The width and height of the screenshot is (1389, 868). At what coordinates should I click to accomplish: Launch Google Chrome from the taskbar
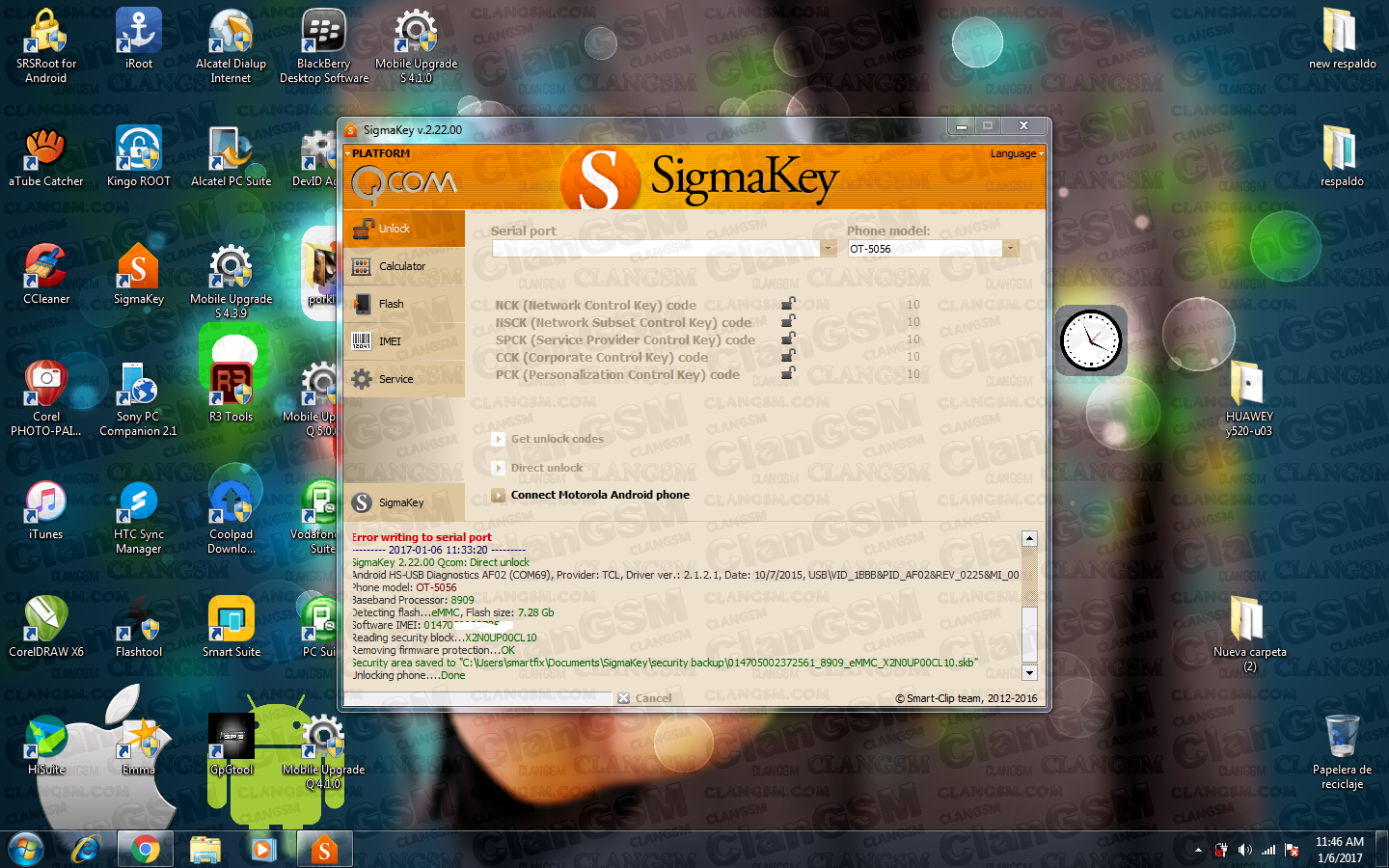[146, 850]
